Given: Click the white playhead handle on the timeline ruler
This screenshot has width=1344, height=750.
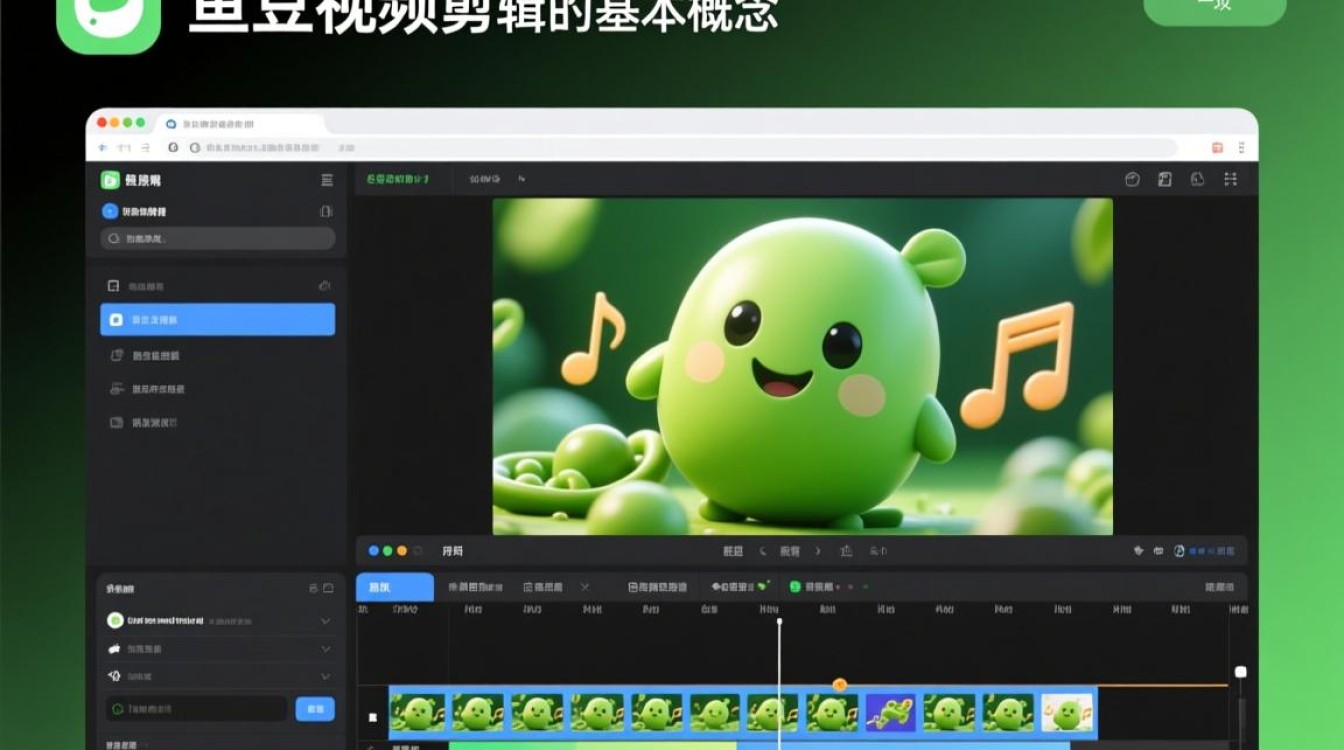Looking at the screenshot, I should coord(780,622).
